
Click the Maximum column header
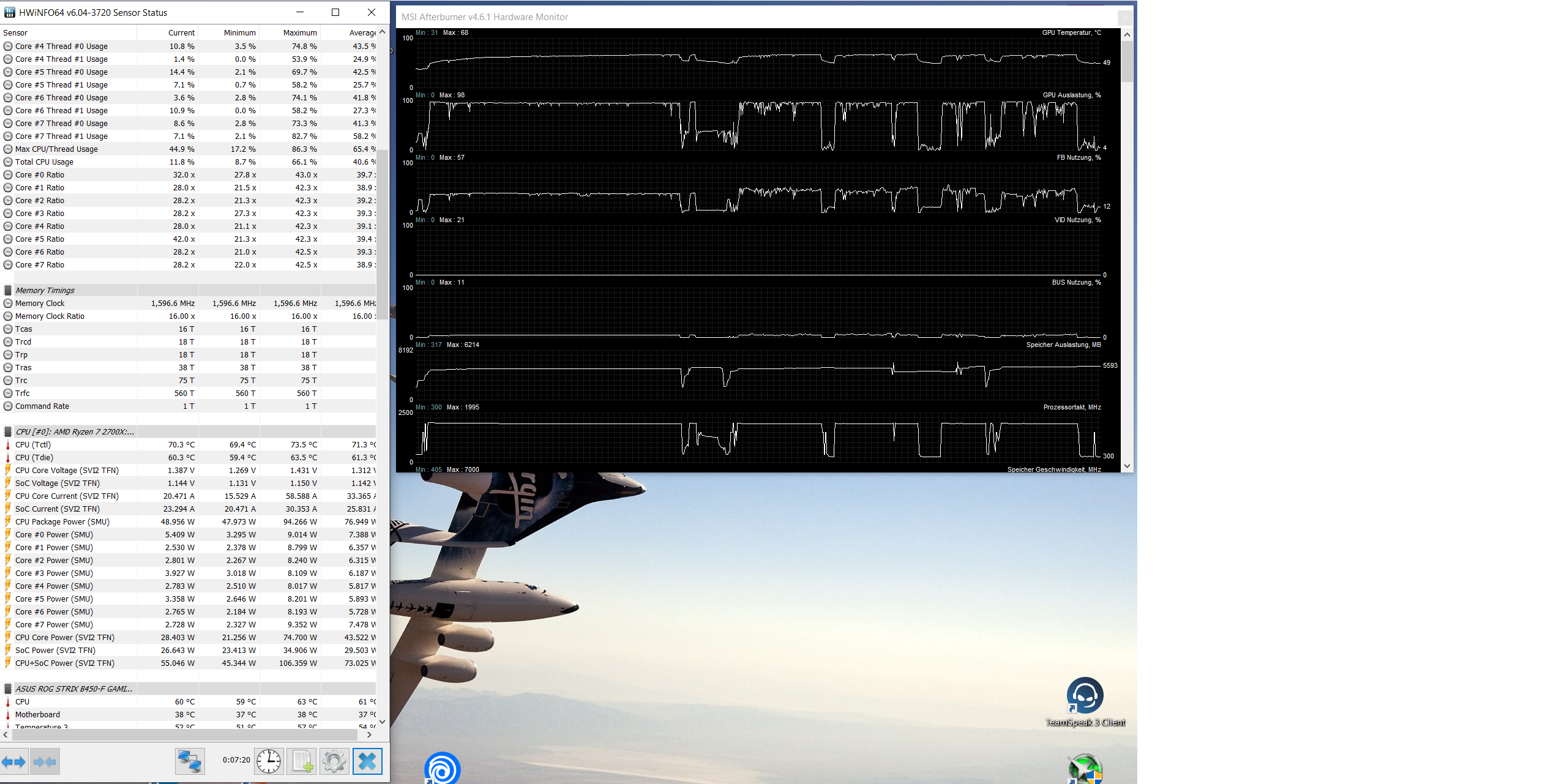pos(300,33)
